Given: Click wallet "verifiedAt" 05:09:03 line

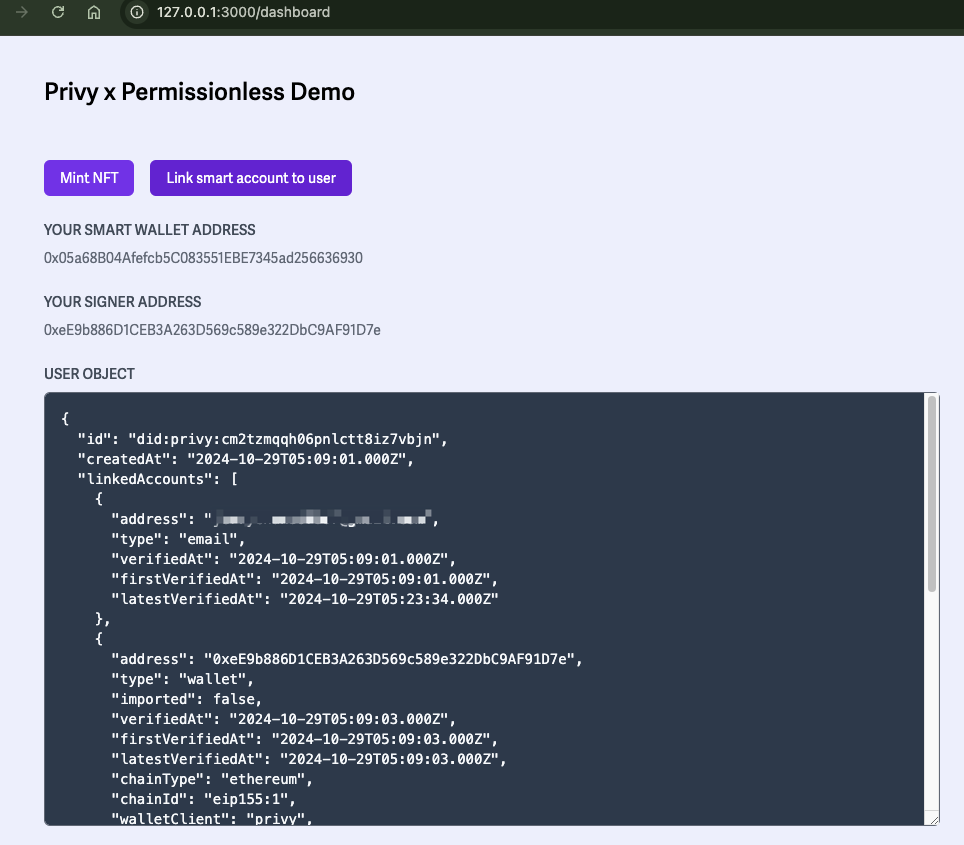Looking at the screenshot, I should click(x=283, y=719).
